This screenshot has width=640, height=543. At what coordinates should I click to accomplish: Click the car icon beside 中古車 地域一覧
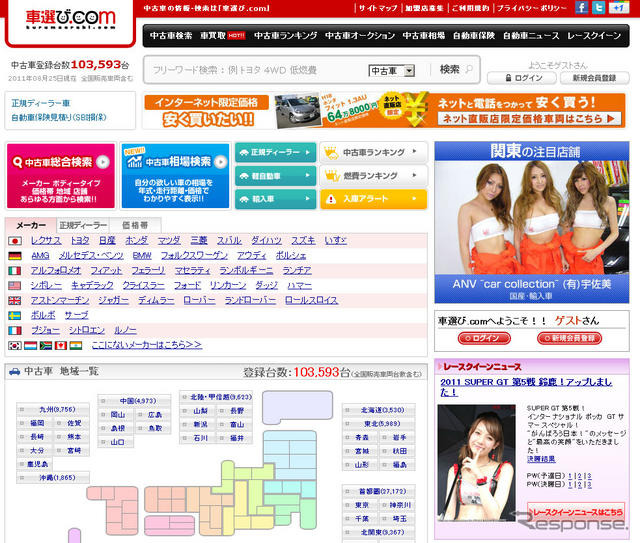point(14,372)
